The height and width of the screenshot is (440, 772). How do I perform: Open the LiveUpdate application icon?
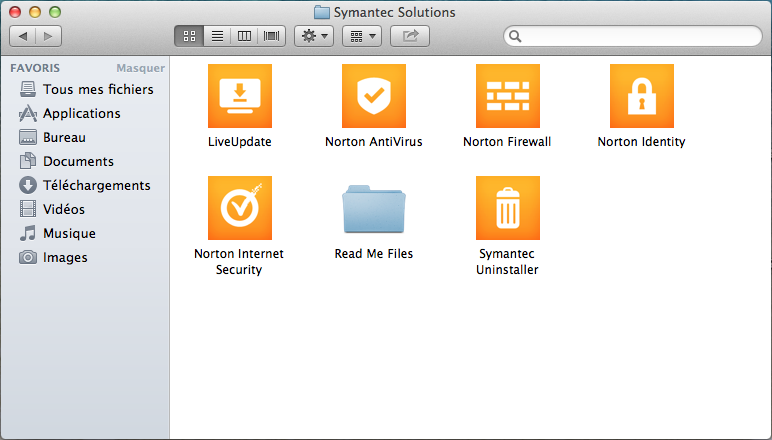pos(240,96)
